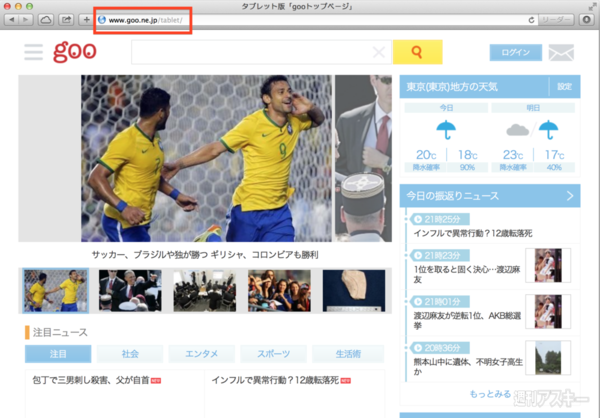The width and height of the screenshot is (600, 418).
Task: Select the 明日 weather label
Action: 533,108
